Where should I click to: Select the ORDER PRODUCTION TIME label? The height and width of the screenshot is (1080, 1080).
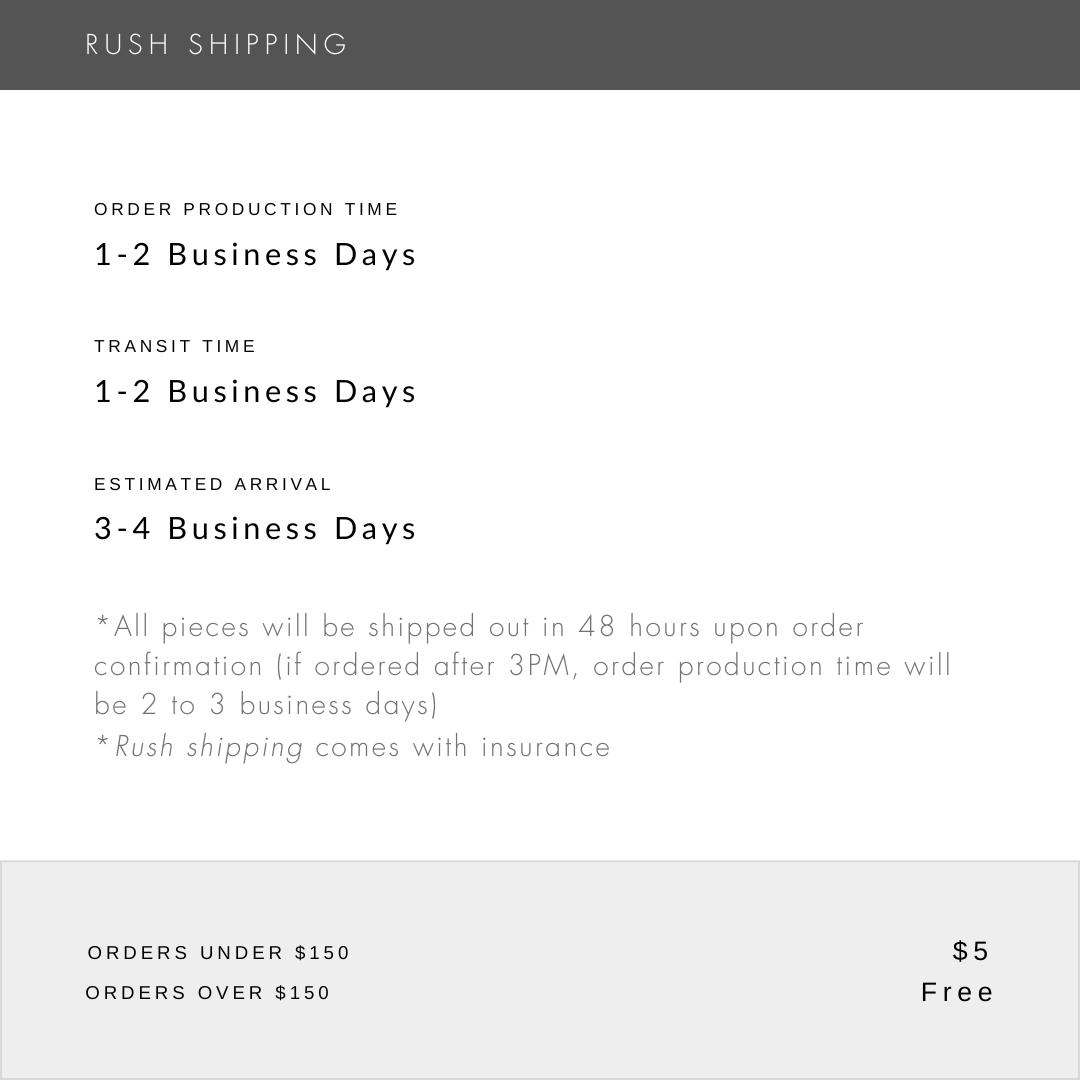coord(246,209)
